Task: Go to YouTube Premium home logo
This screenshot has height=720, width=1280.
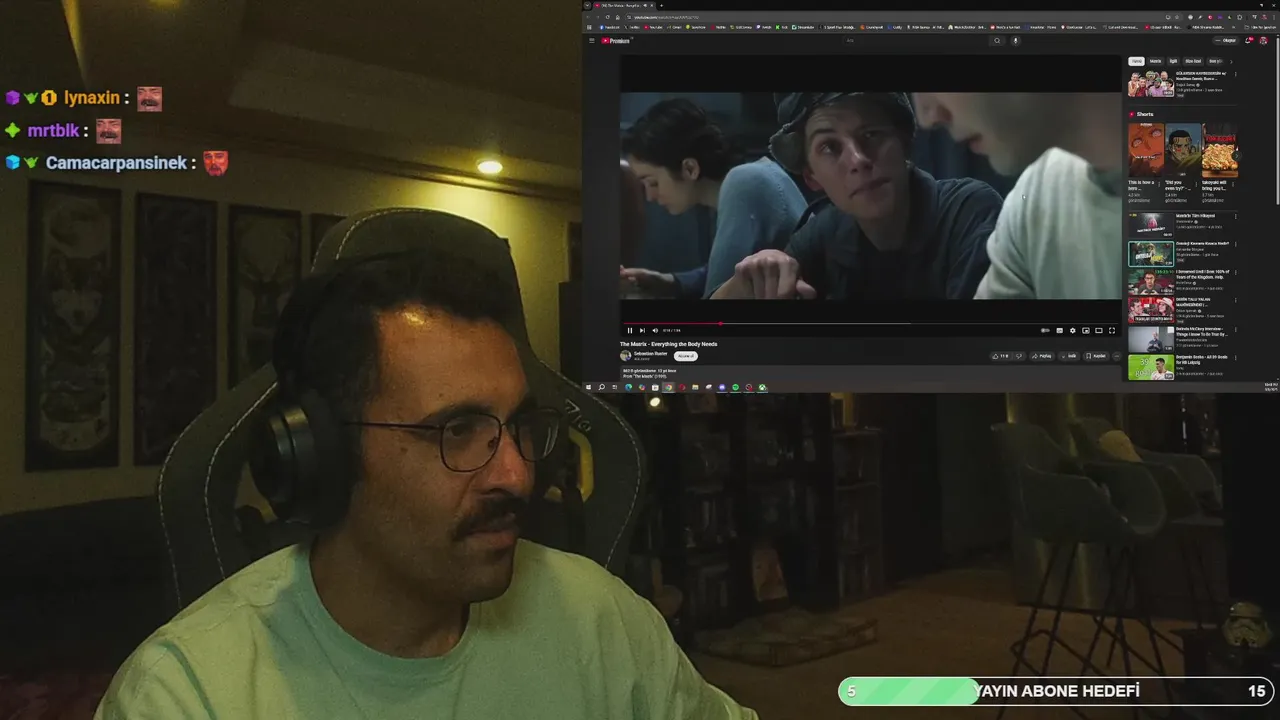Action: point(615,40)
